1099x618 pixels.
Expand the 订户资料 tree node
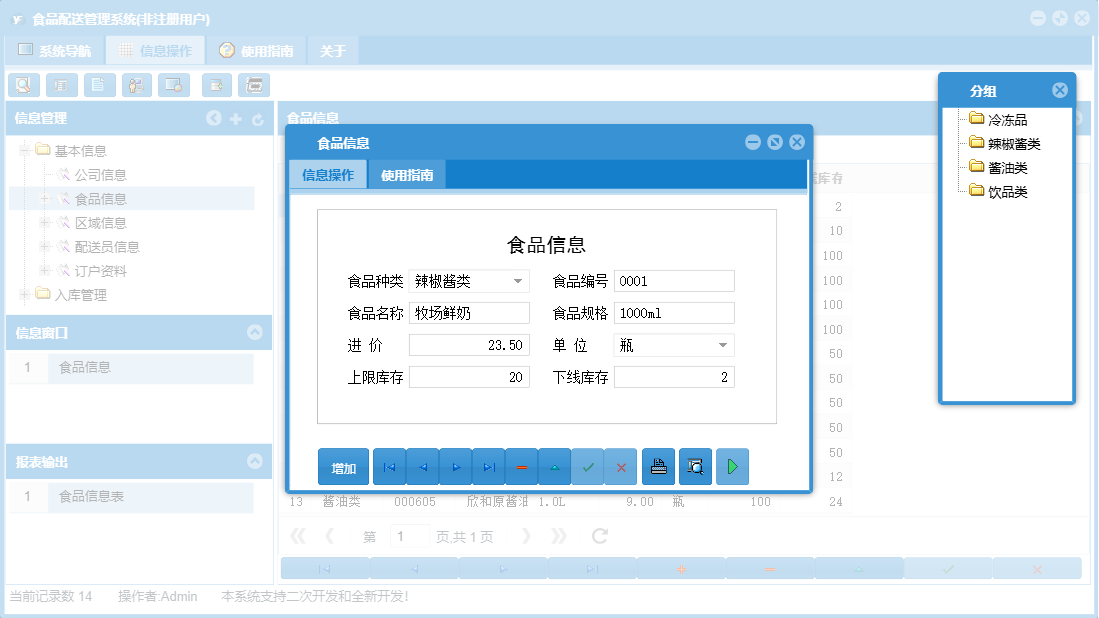(45, 270)
